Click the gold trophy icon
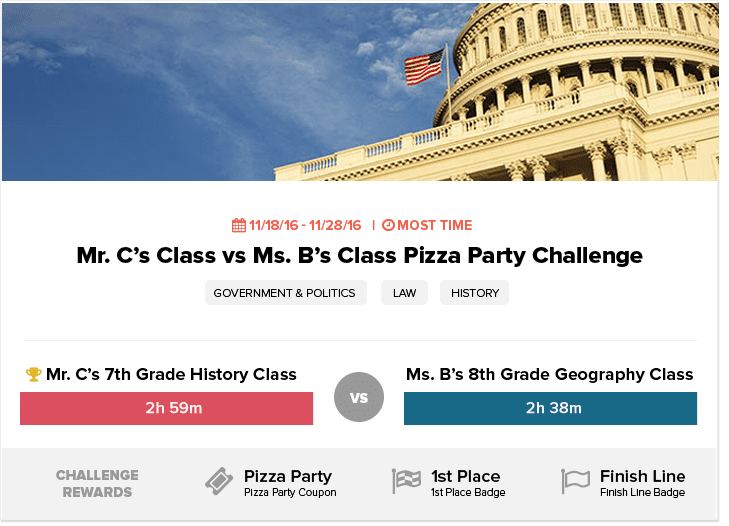The image size is (729, 526). click(x=33, y=375)
